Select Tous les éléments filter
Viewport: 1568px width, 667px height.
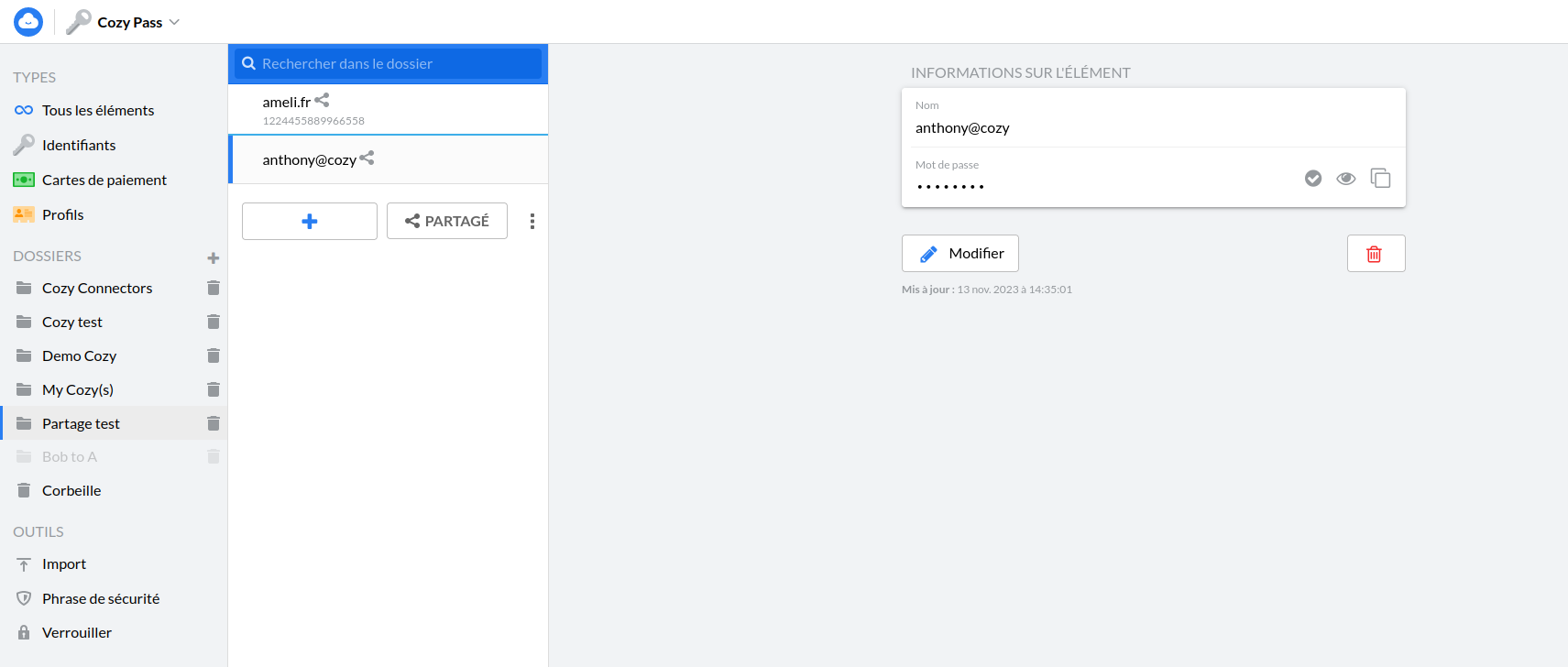tap(98, 110)
